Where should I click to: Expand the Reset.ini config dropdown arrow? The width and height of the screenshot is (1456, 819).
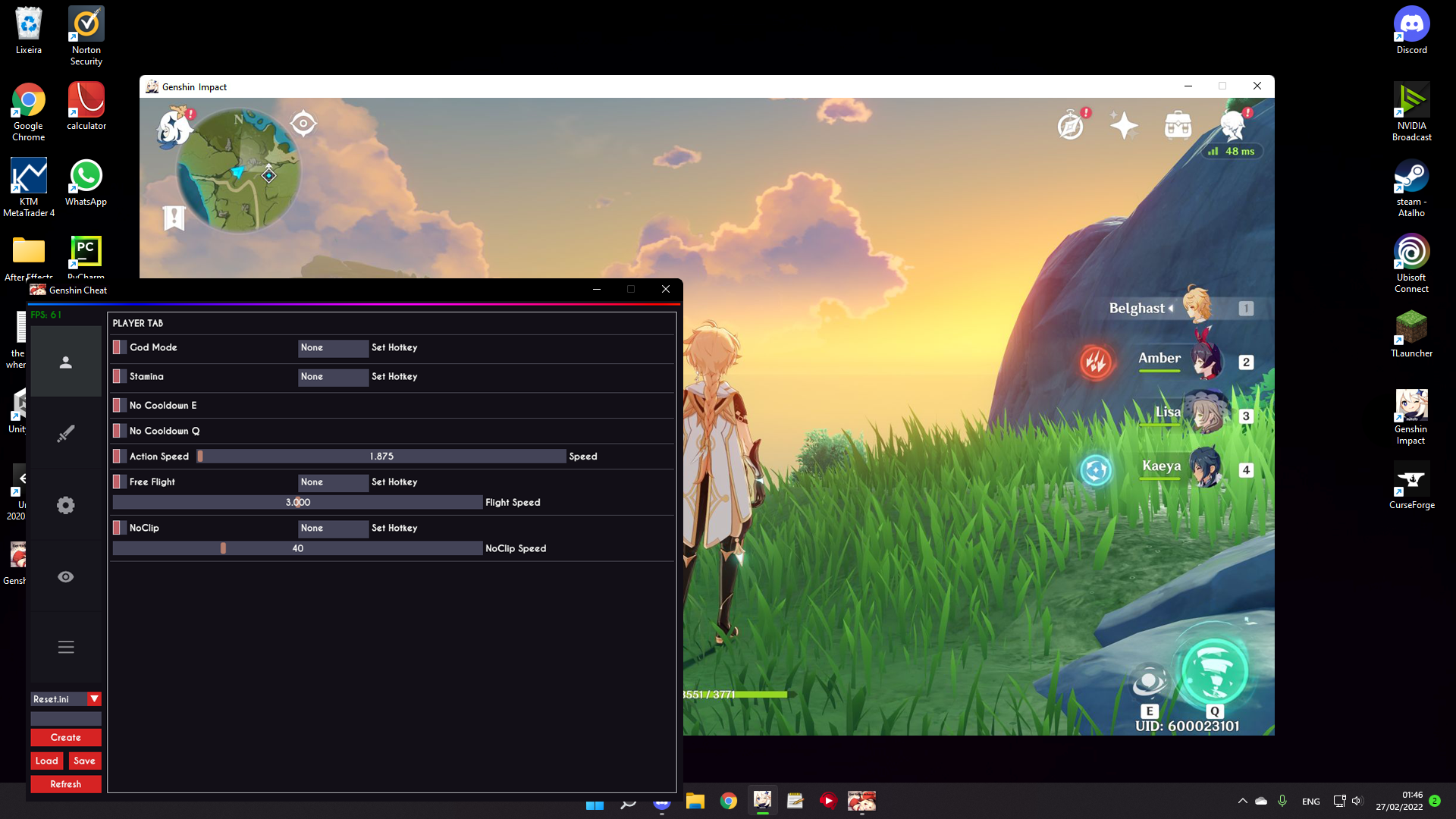point(94,699)
